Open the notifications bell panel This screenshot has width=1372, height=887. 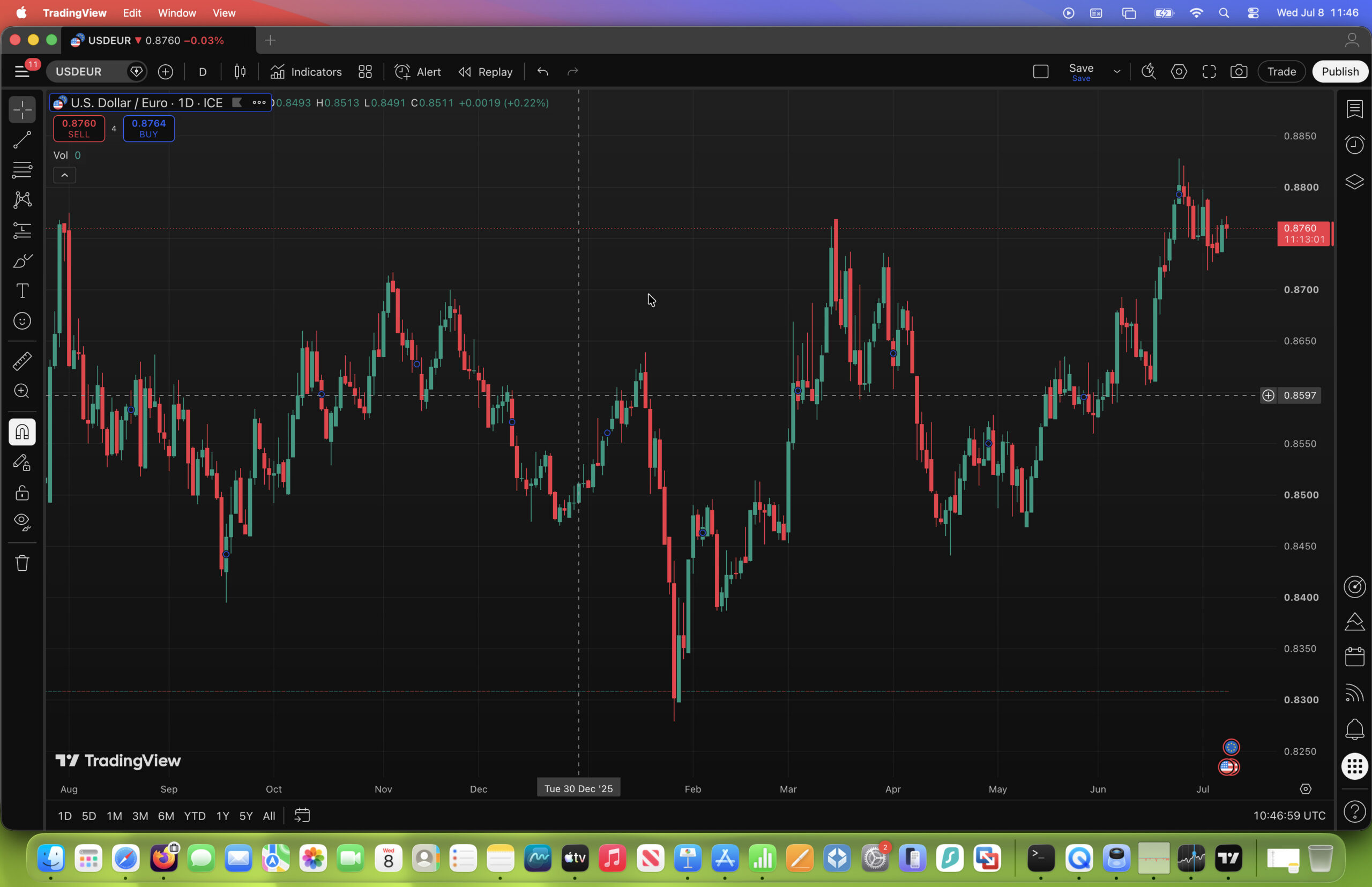[1354, 730]
